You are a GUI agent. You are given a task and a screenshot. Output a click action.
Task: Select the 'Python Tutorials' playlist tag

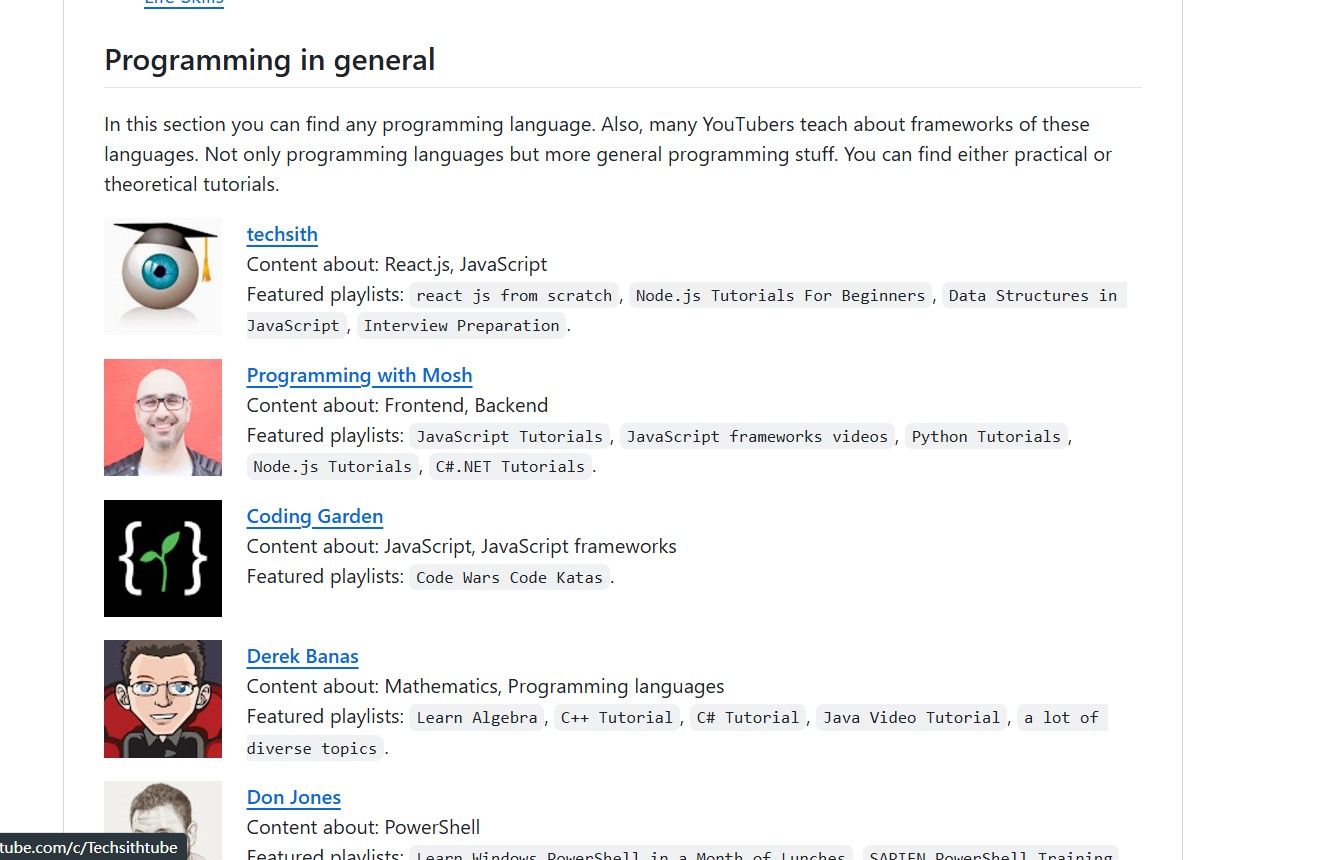[986, 436]
